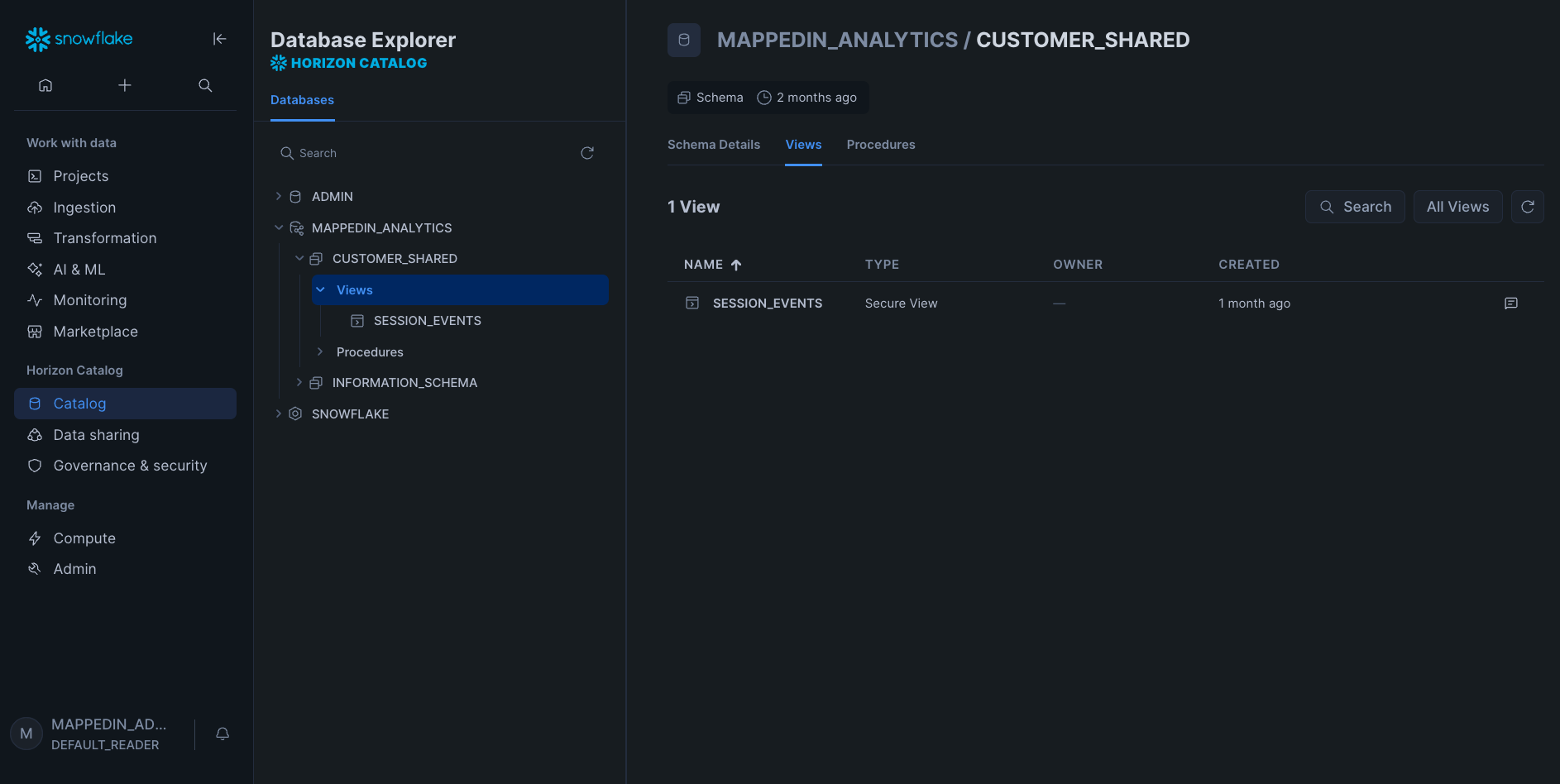Viewport: 1560px width, 784px height.
Task: Select Procedures node in tree
Action: (370, 352)
